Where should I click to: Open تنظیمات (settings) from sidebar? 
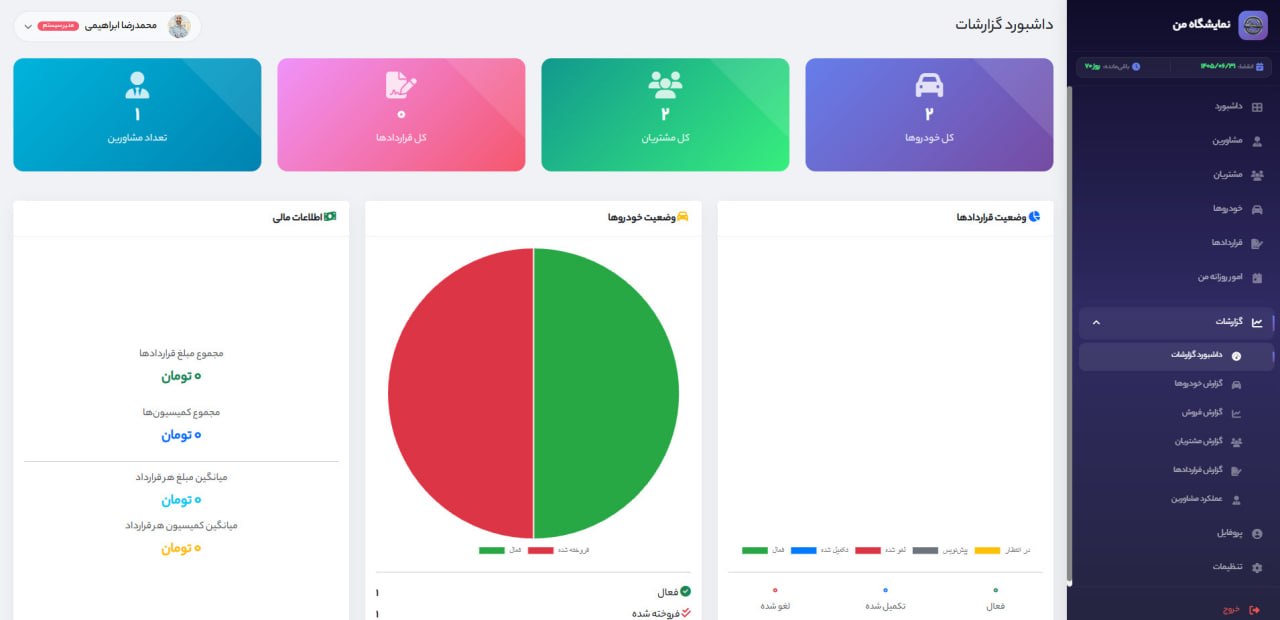(1176, 567)
